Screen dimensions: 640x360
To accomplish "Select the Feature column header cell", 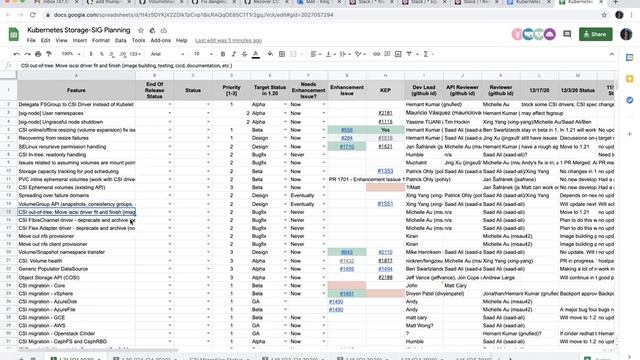I will 76,90.
